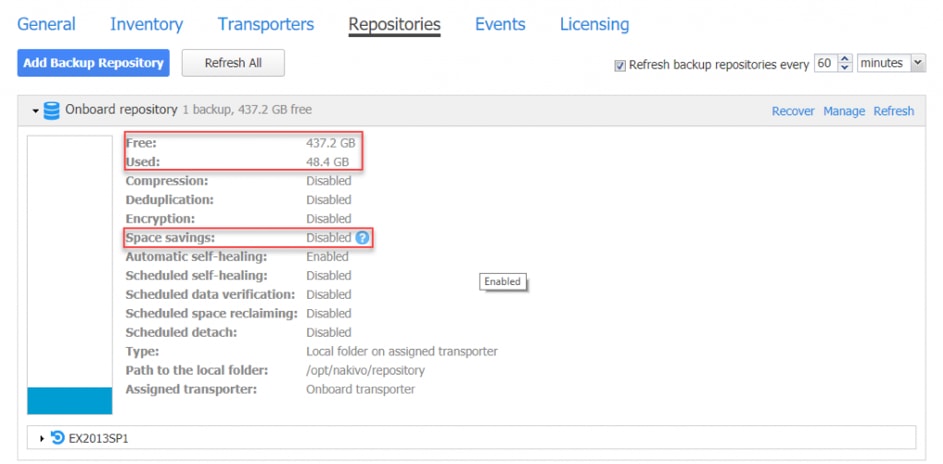This screenshot has height=464, width=943.
Task: Click the Recover link
Action: (x=793, y=111)
